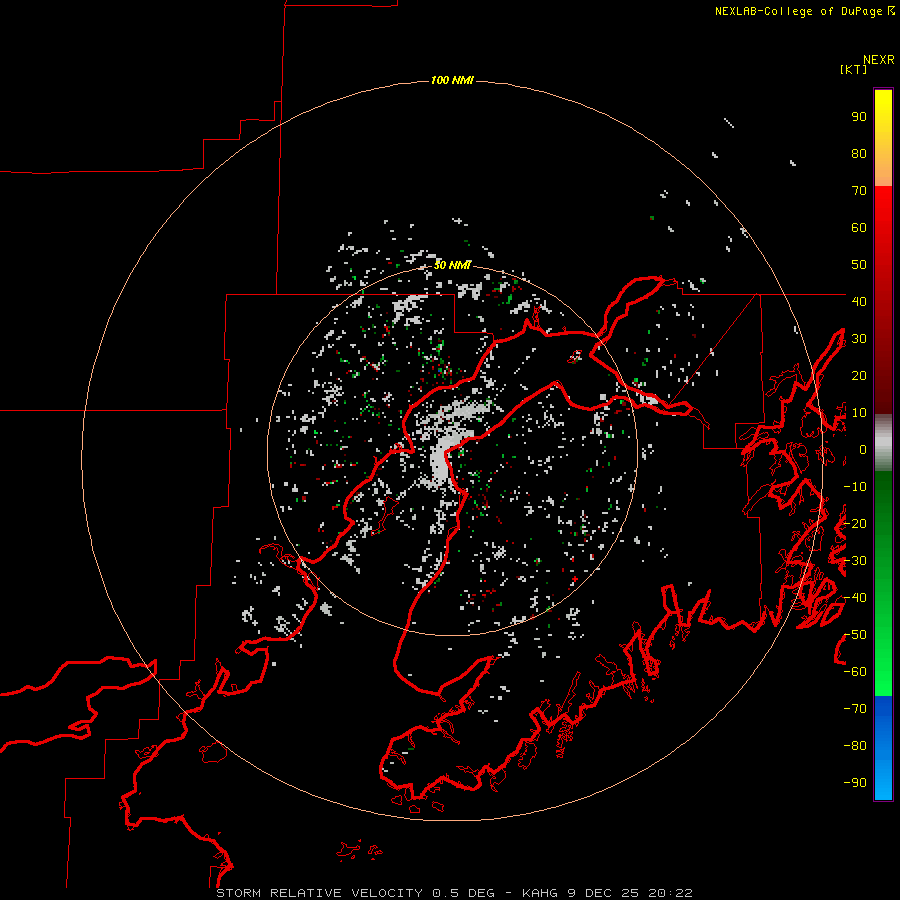Click the -90 value on the velocity scale

[x=855, y=783]
